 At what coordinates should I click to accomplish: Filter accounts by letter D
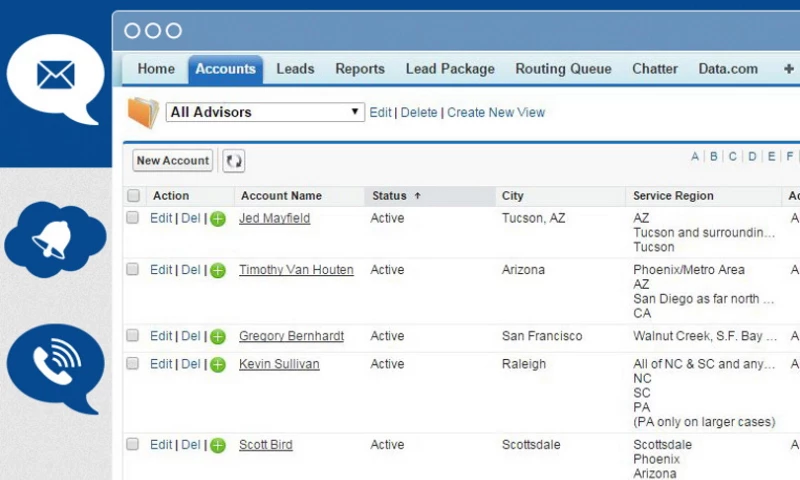(752, 157)
